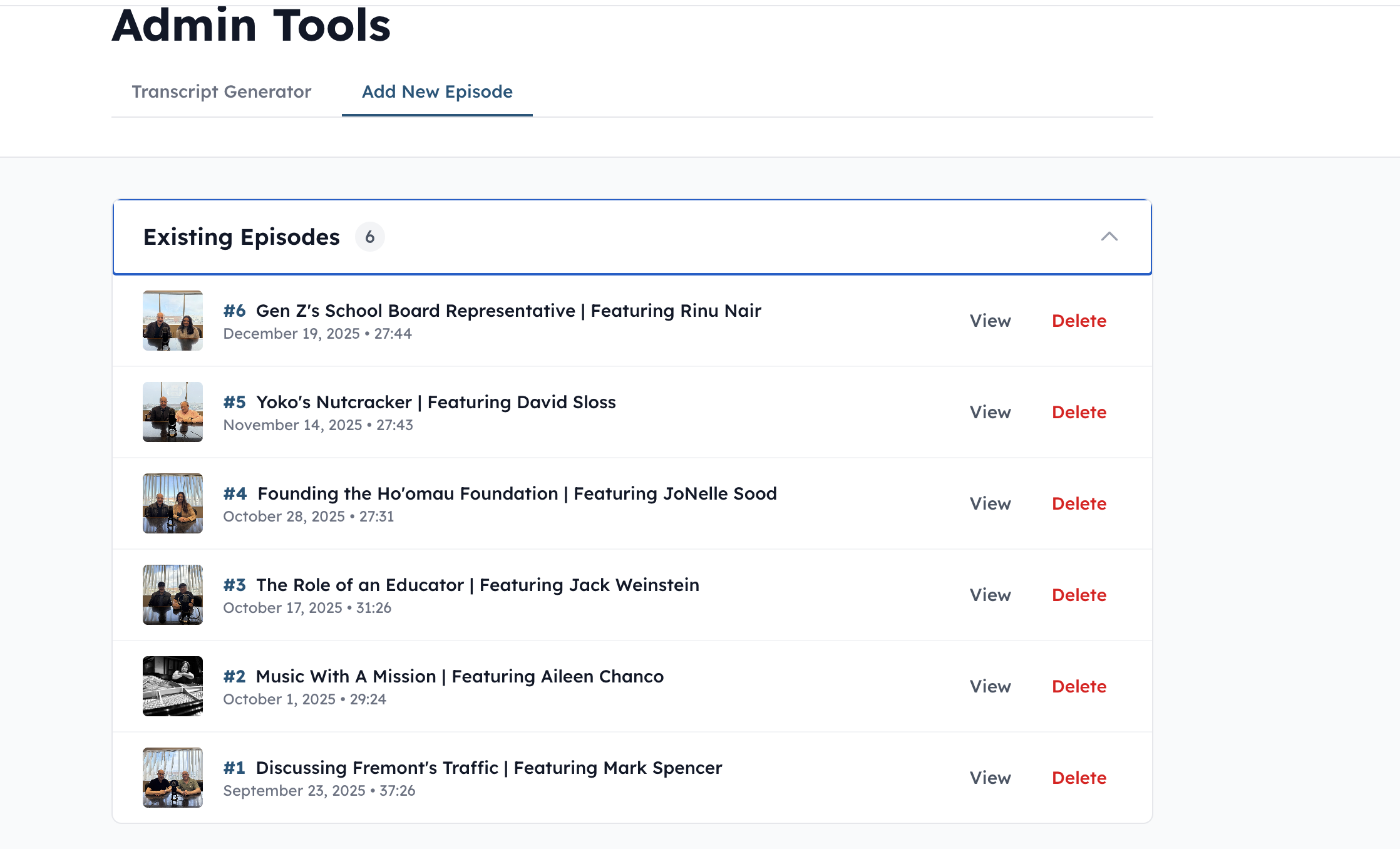1400x849 pixels.
Task: Click the episode count badge showing 6
Action: click(x=369, y=237)
